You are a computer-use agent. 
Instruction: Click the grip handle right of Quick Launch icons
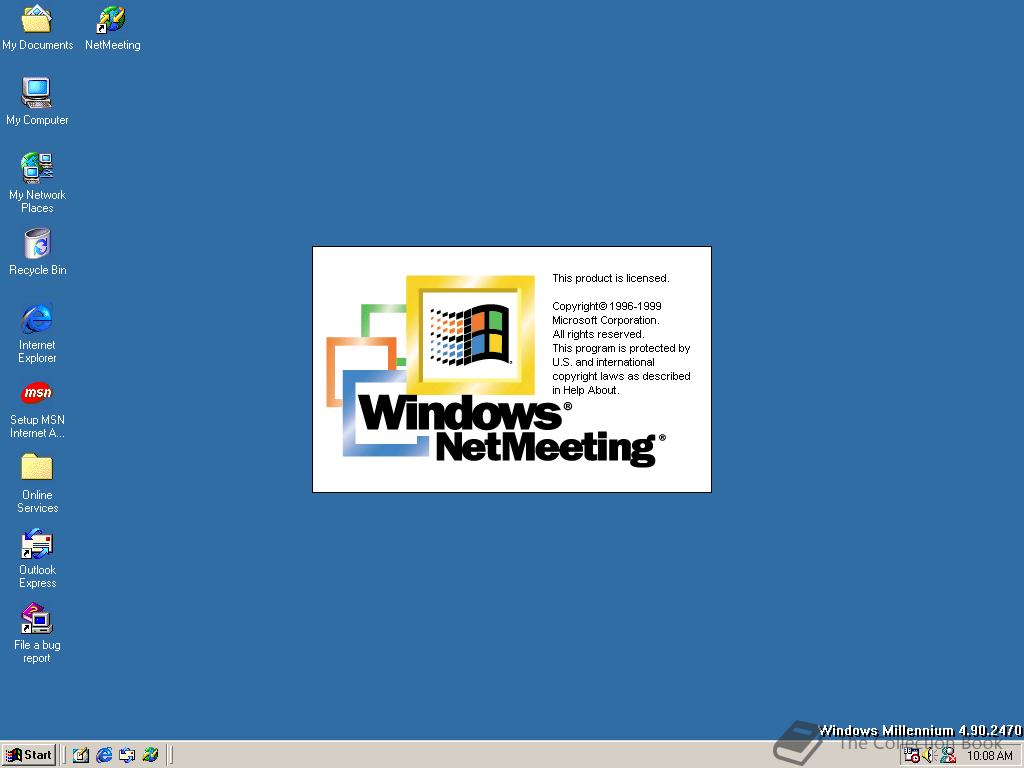[170, 755]
